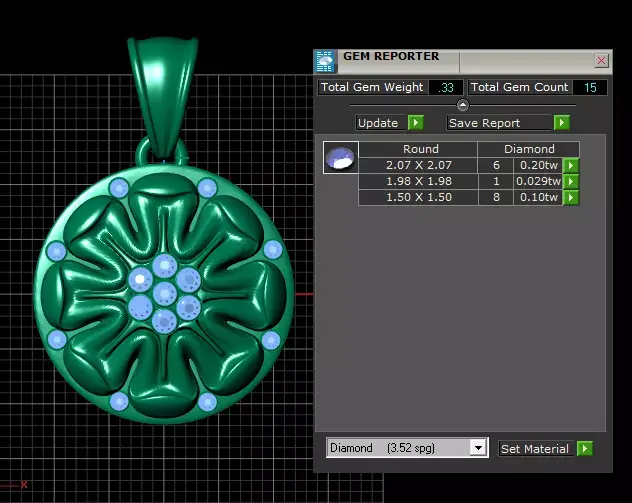Screen dimensions: 632x503
Task: Click the green arrow for the 2.07 X 2.07 row
Action: click(x=571, y=165)
